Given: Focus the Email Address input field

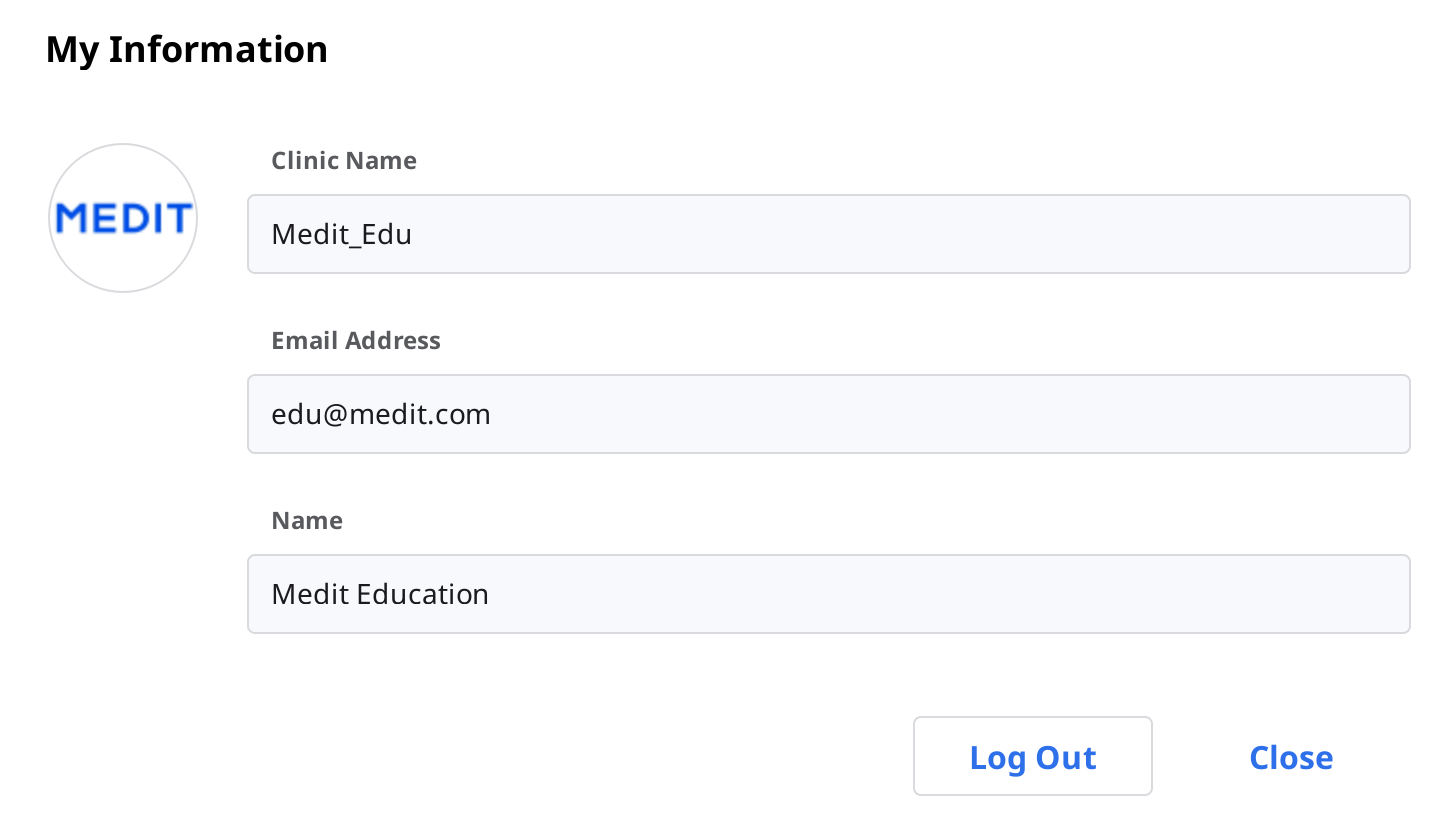Looking at the screenshot, I should 829,414.
